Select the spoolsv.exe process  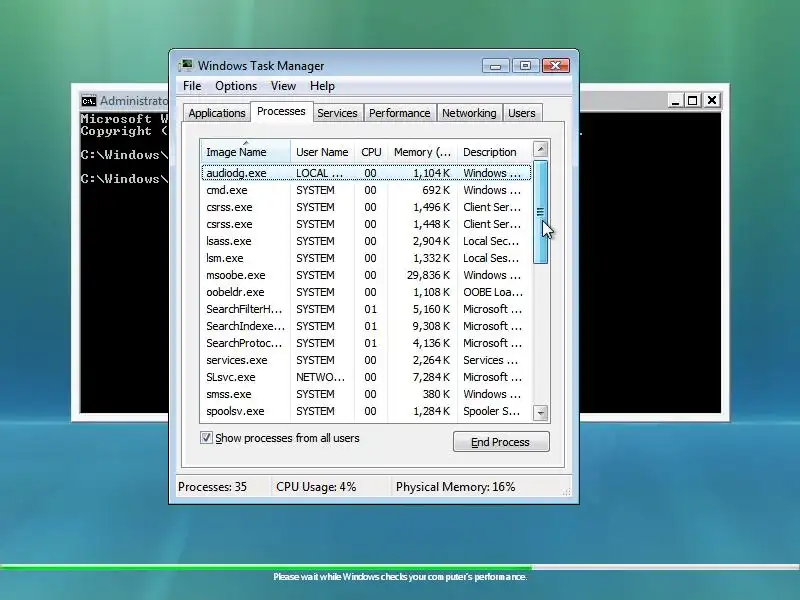point(366,411)
